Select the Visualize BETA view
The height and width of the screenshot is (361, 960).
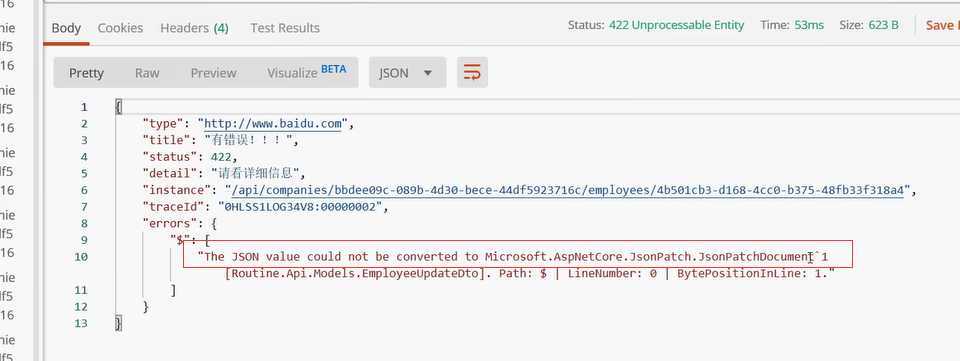pos(307,73)
